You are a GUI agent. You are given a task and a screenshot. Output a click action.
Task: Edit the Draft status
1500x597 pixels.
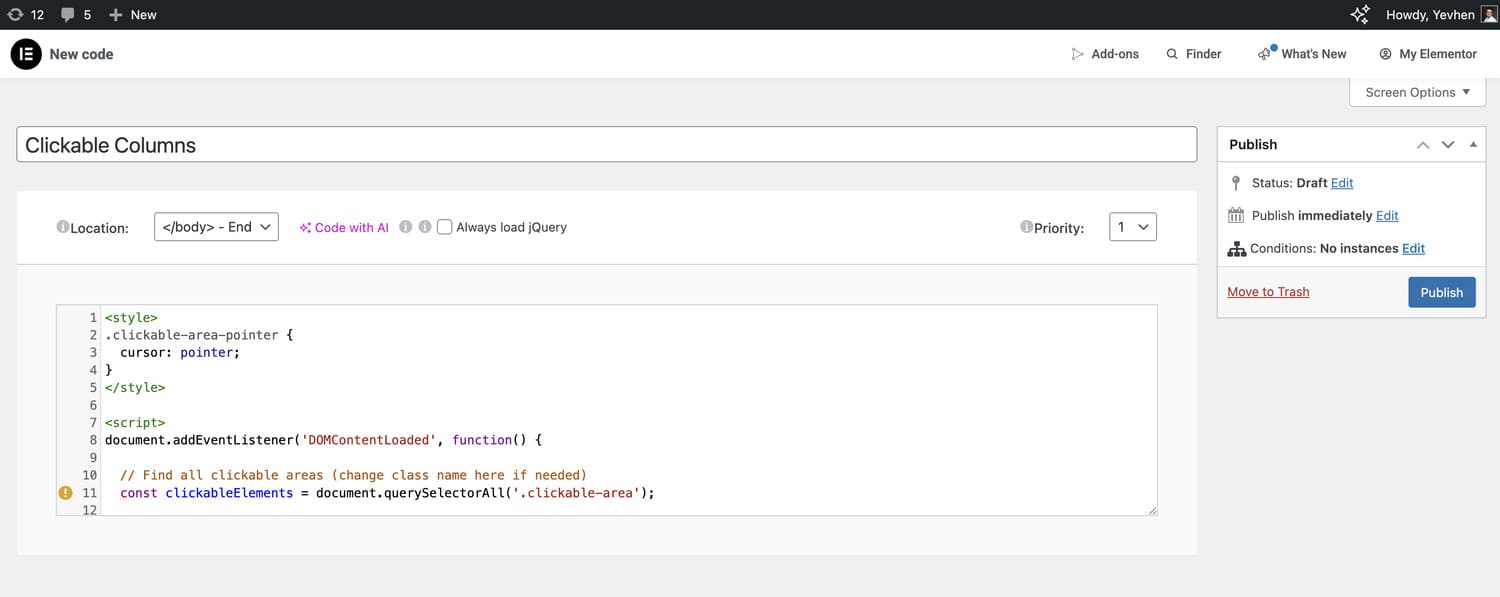1342,183
